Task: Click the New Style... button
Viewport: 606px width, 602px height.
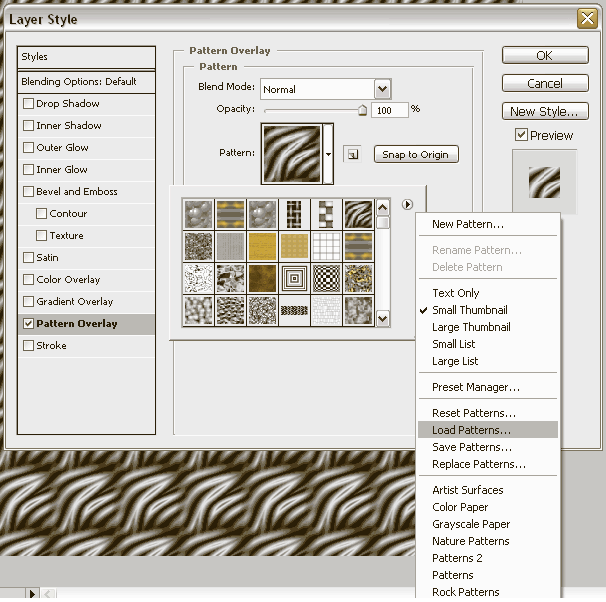Action: 543,111
